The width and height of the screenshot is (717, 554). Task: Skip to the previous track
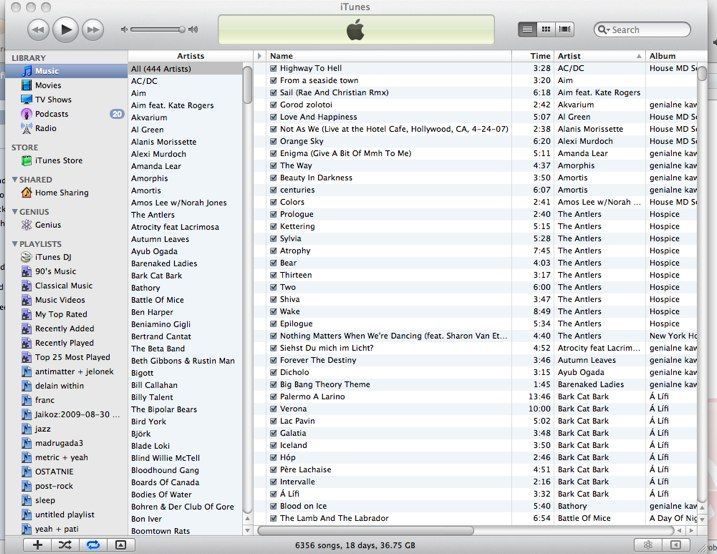pyautogui.click(x=38, y=30)
